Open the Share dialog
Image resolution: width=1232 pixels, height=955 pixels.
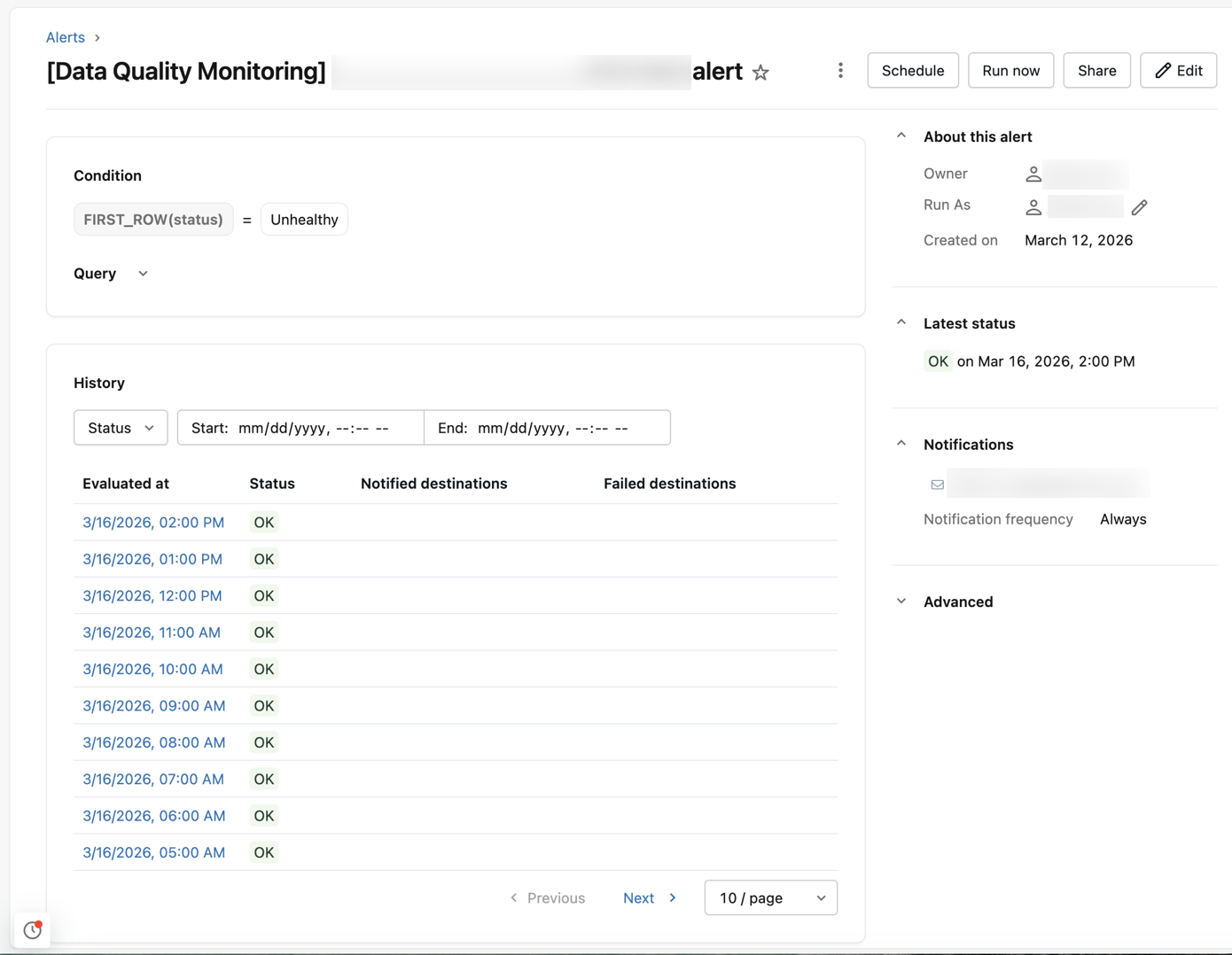click(x=1096, y=71)
